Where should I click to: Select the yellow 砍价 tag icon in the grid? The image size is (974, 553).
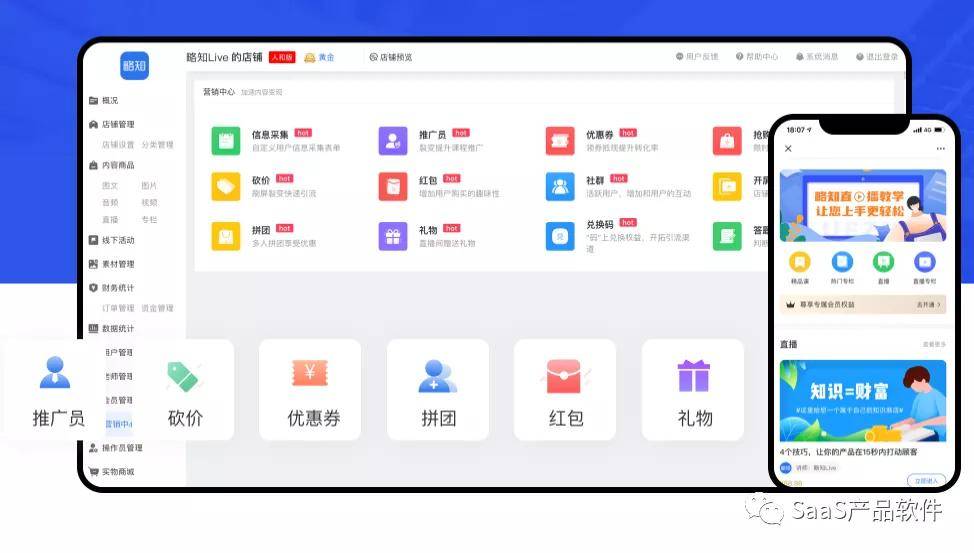(x=225, y=186)
